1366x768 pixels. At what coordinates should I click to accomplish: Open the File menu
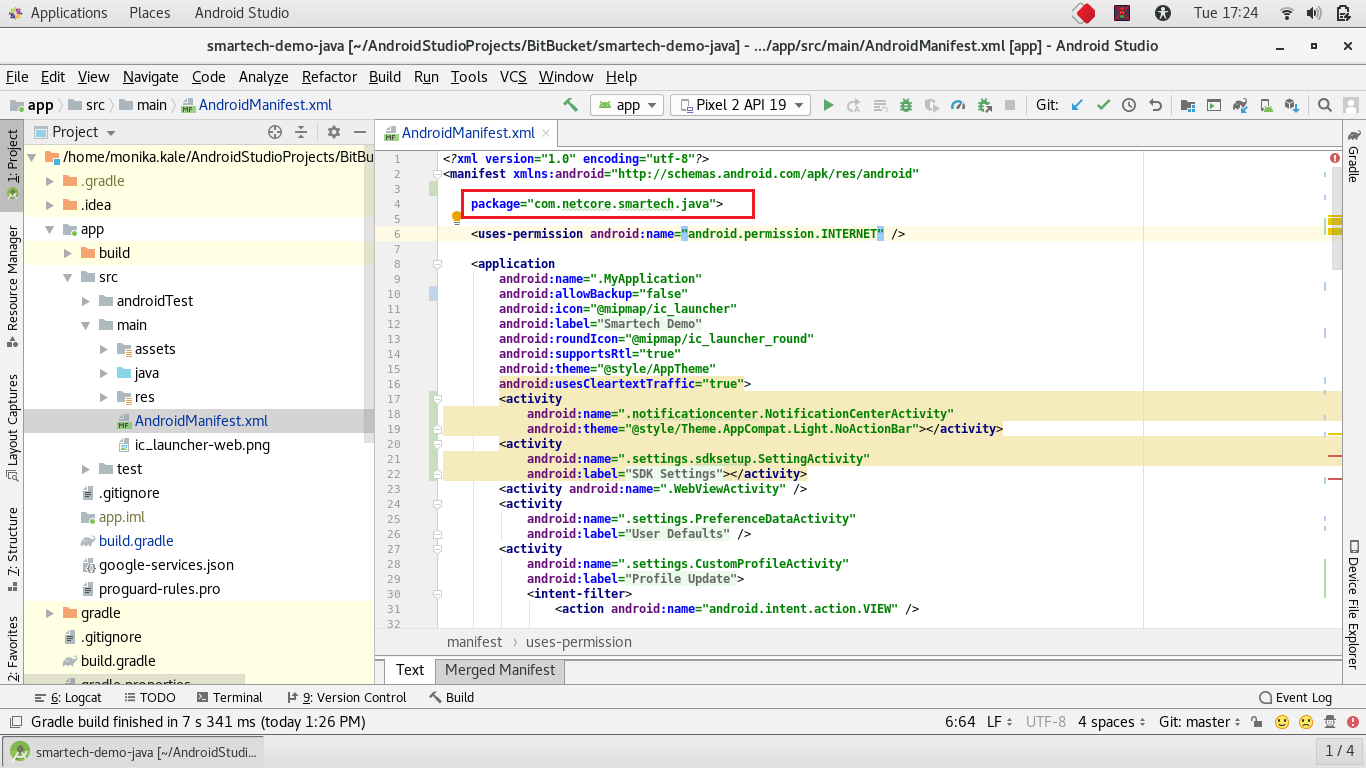pos(17,77)
